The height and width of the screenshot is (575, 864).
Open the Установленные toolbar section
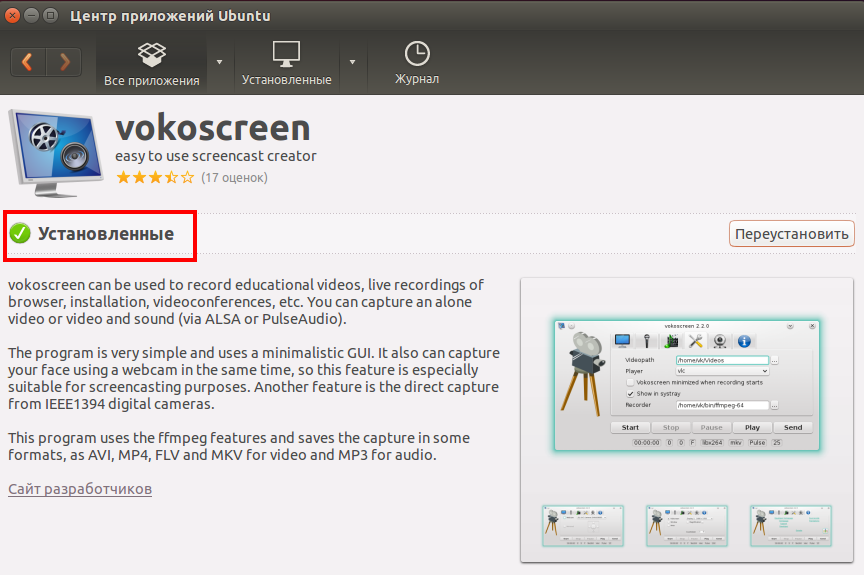coord(287,64)
